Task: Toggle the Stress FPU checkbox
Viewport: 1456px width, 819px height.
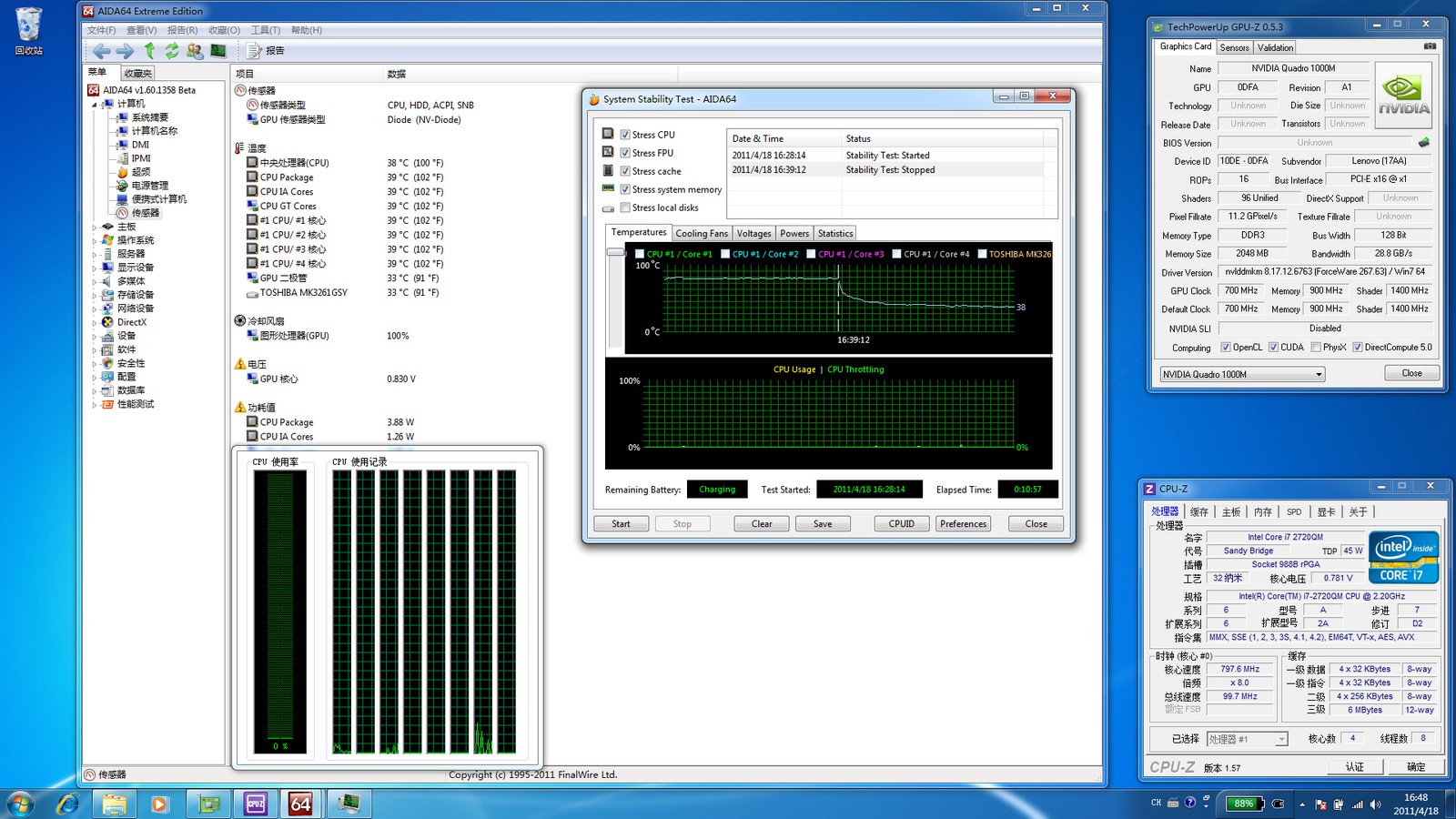Action: click(625, 153)
